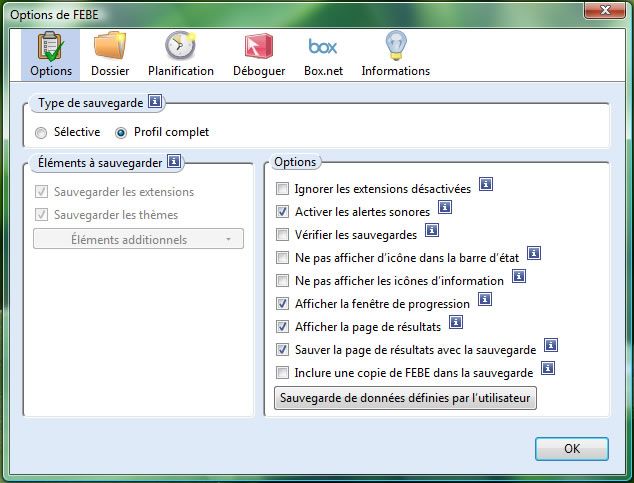Screen dimensions: 634x483
Task: Close the Options de FEBE window
Action: [x=605, y=10]
